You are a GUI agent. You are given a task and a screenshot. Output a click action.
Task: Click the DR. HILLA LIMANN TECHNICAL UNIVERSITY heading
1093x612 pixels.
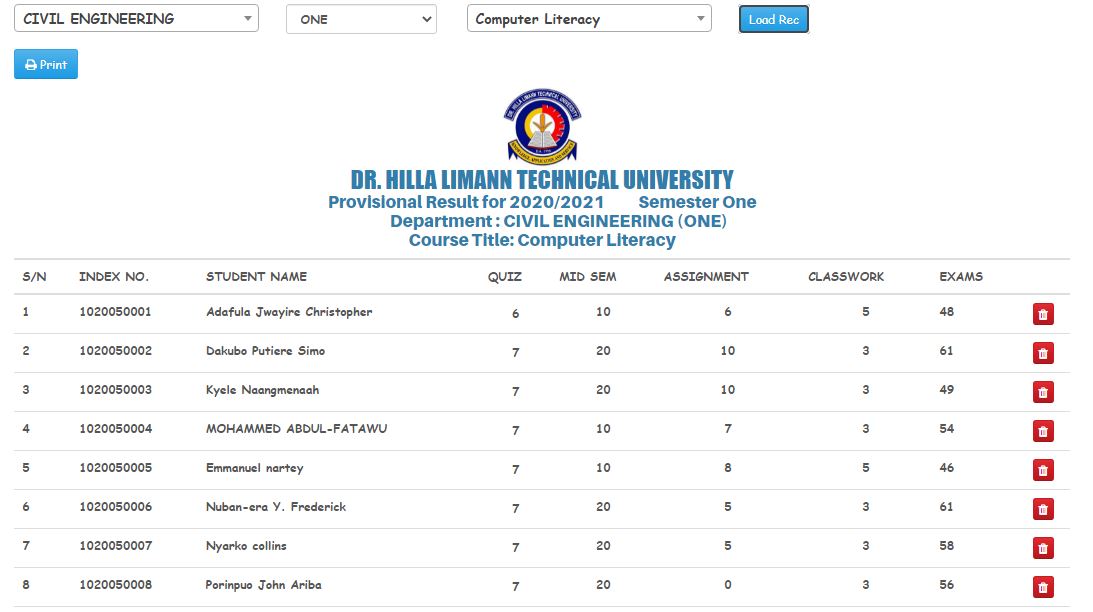click(x=542, y=180)
